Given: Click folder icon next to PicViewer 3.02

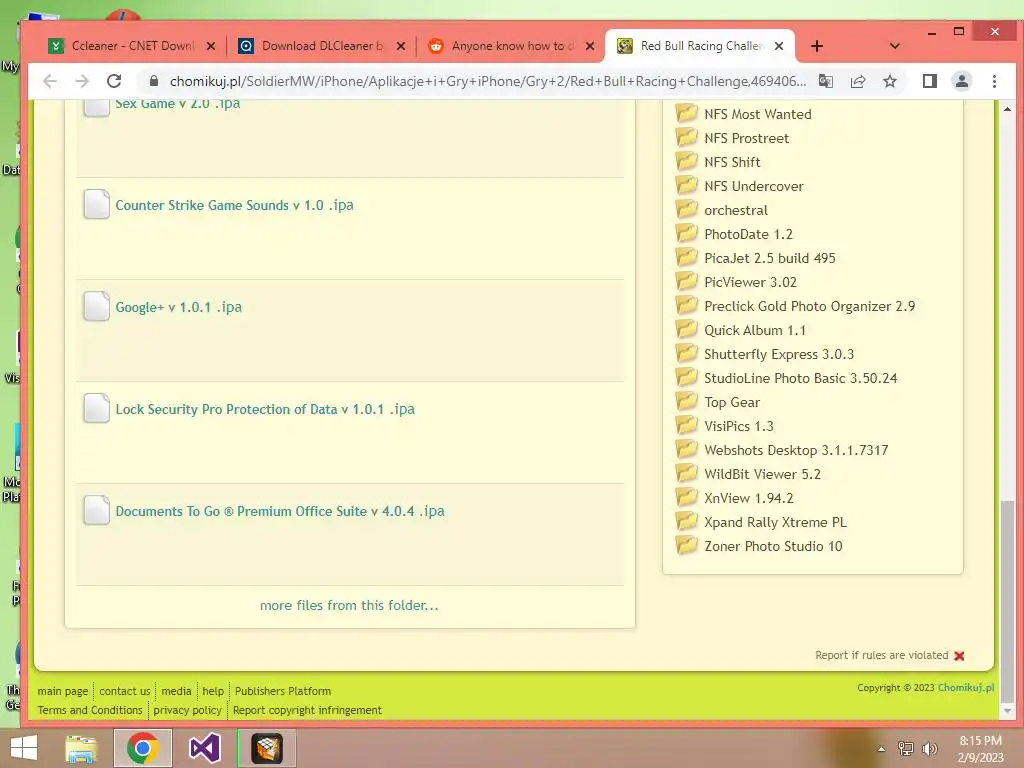Looking at the screenshot, I should coord(686,281).
